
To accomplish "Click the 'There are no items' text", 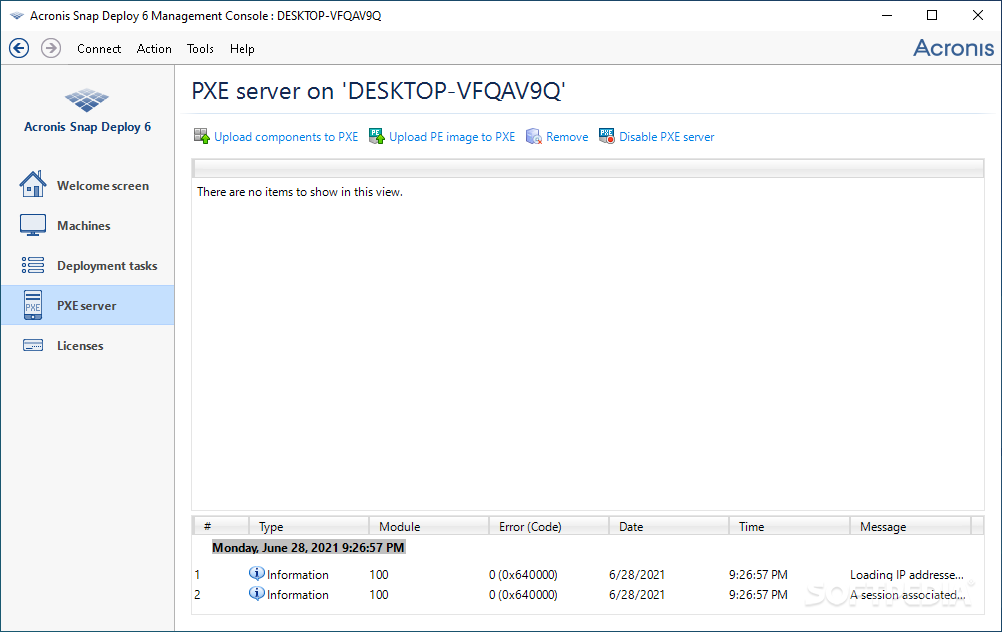I will click(x=300, y=192).
